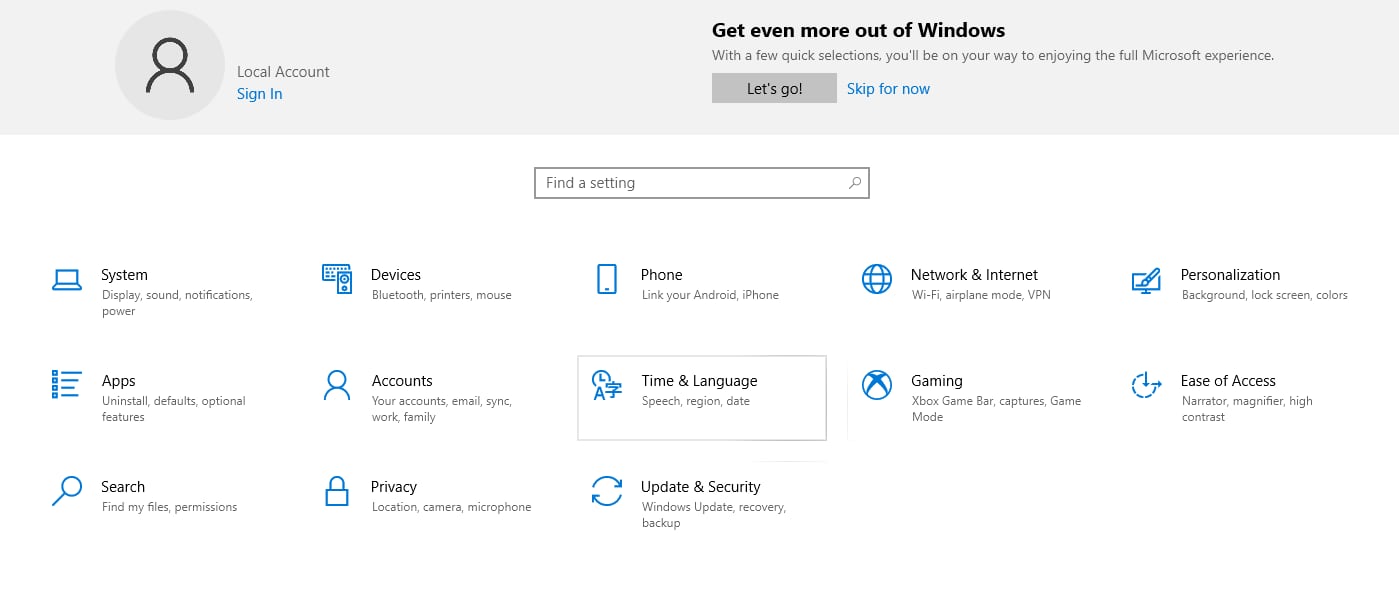Select the Ease of Access title
Screen dimensions: 1399x603
pos(1228,381)
